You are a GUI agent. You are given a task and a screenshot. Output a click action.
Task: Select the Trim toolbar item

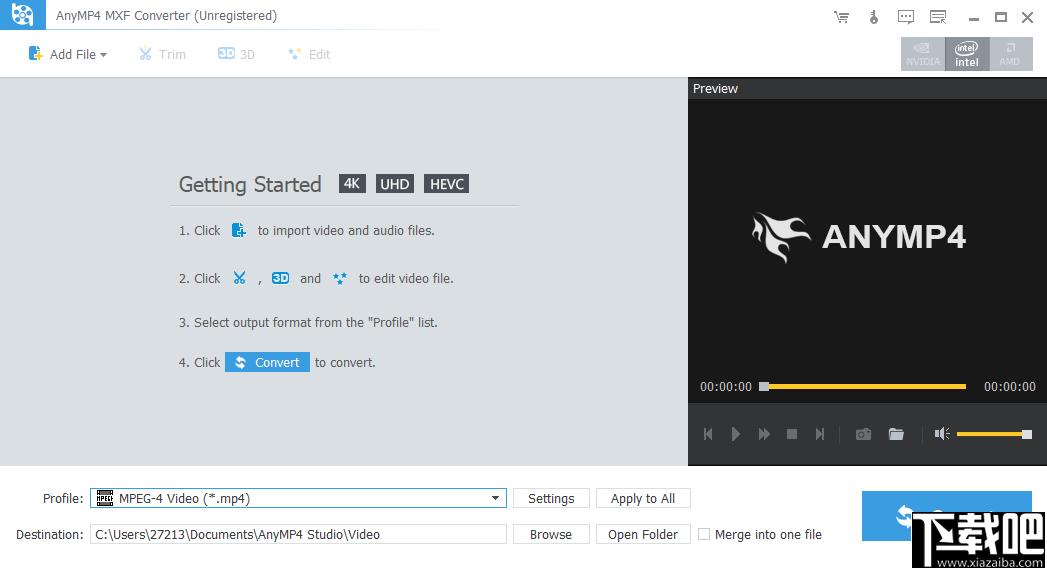click(x=162, y=54)
